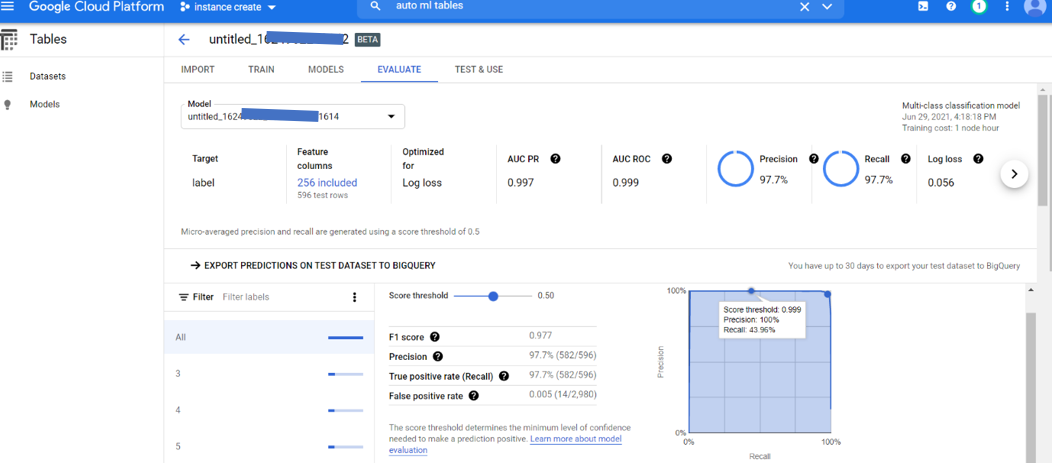
Task: Click the Score threshold slider handle
Action: 493,296
